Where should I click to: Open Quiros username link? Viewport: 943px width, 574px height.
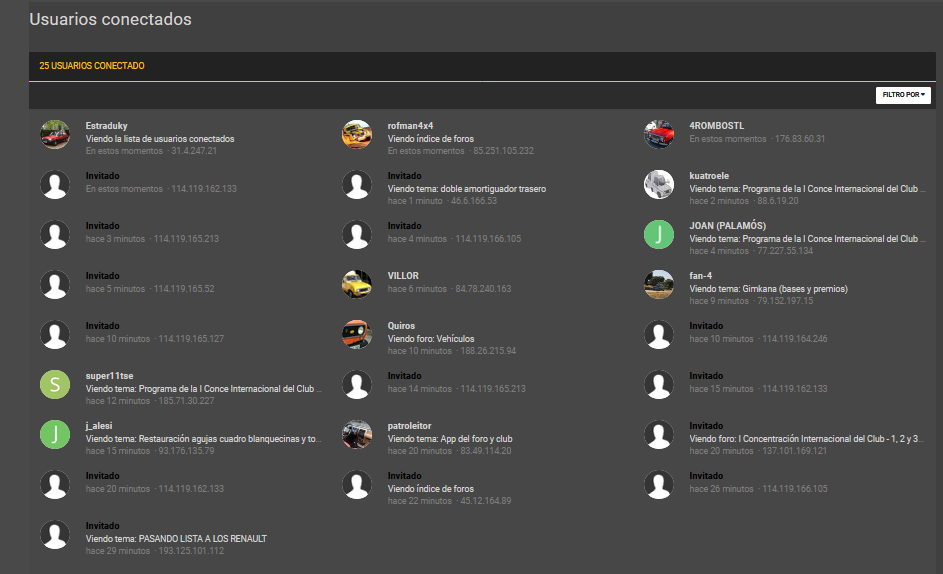401,326
